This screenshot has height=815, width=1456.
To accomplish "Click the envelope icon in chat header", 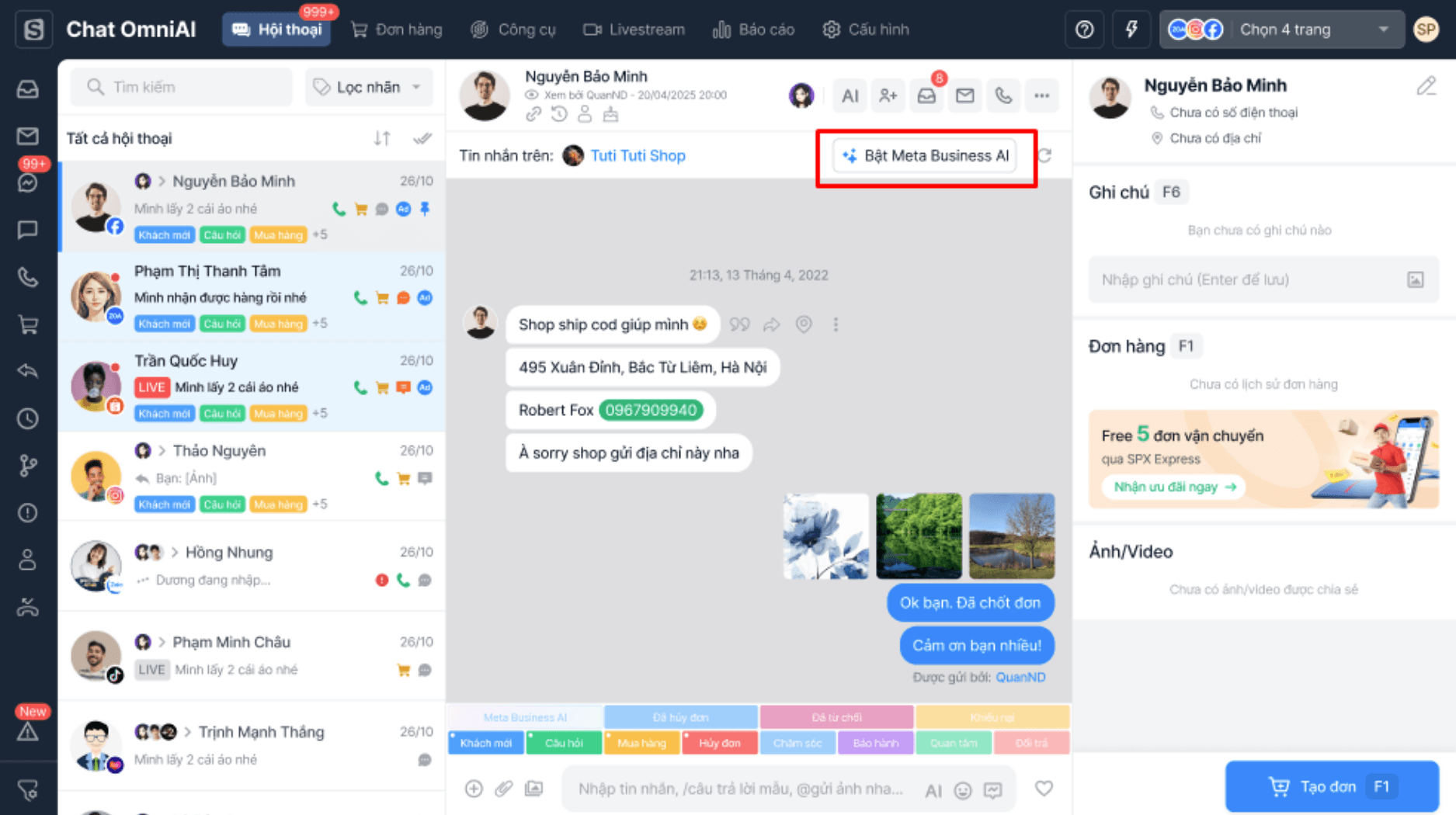I will click(965, 95).
